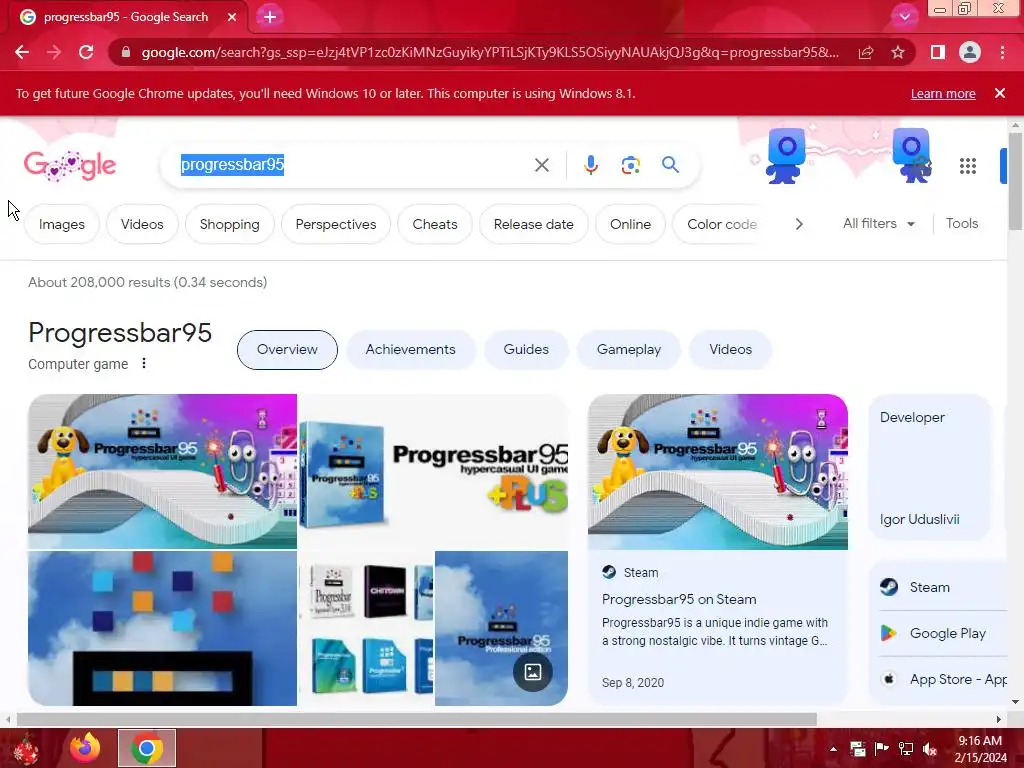The height and width of the screenshot is (768, 1024).
Task: Bookmark this page with the star icon
Action: (x=898, y=52)
